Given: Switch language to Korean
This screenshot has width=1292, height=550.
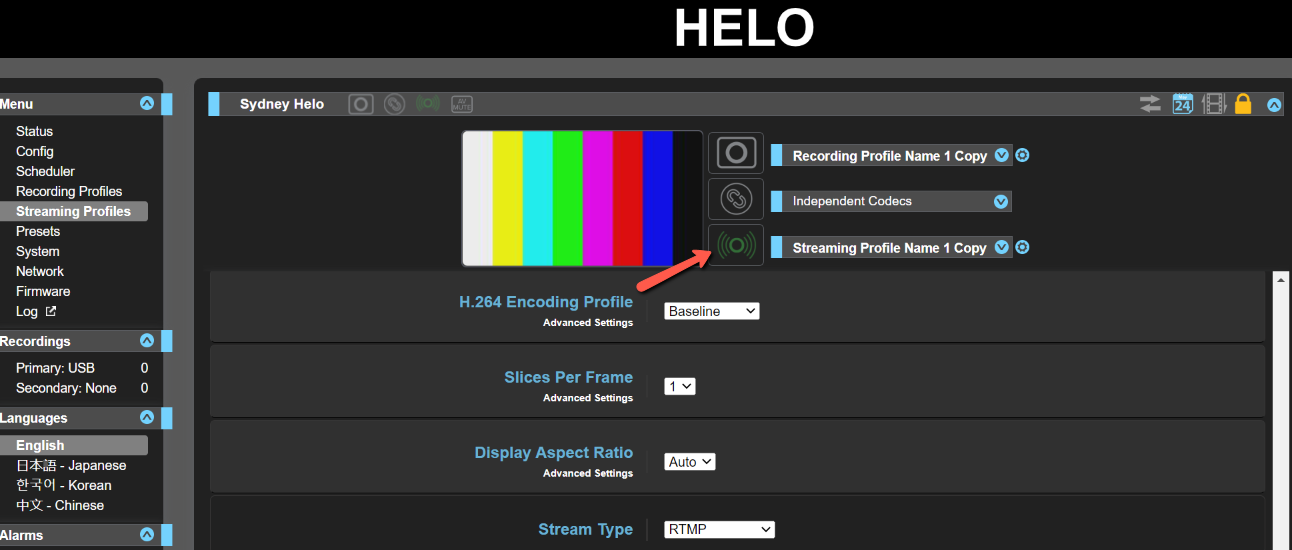Looking at the screenshot, I should (63, 485).
